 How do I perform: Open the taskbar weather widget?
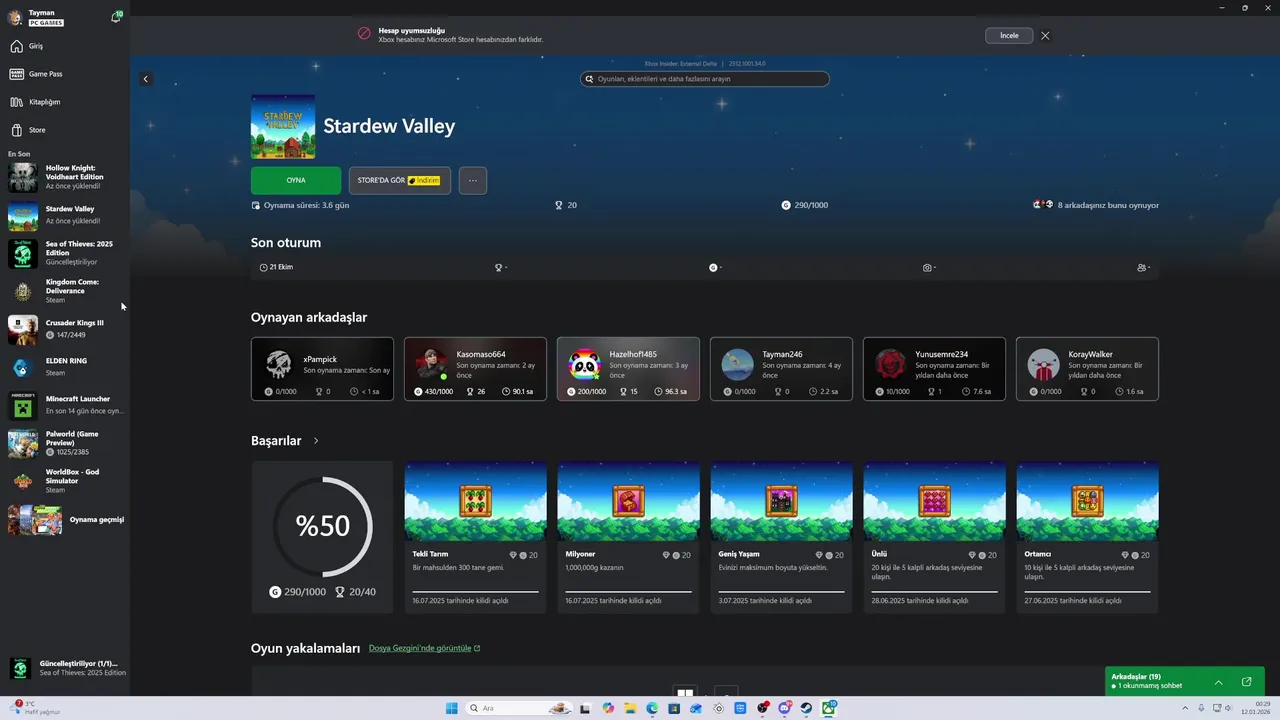coord(35,708)
